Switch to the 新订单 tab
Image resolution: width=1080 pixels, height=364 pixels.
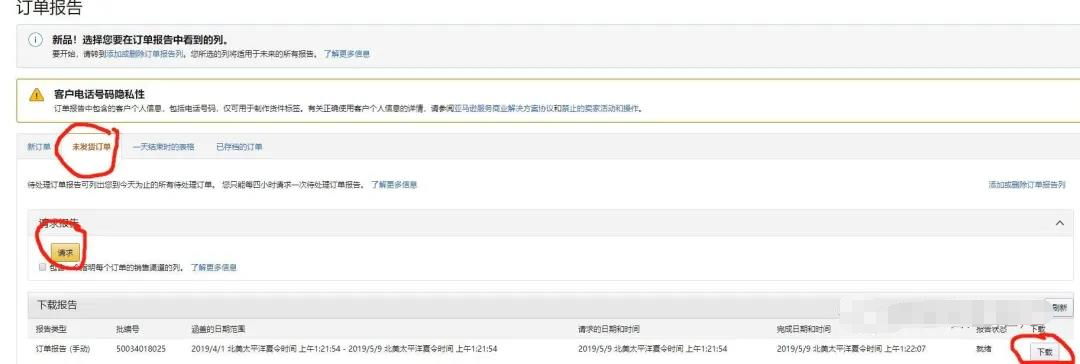coord(39,147)
